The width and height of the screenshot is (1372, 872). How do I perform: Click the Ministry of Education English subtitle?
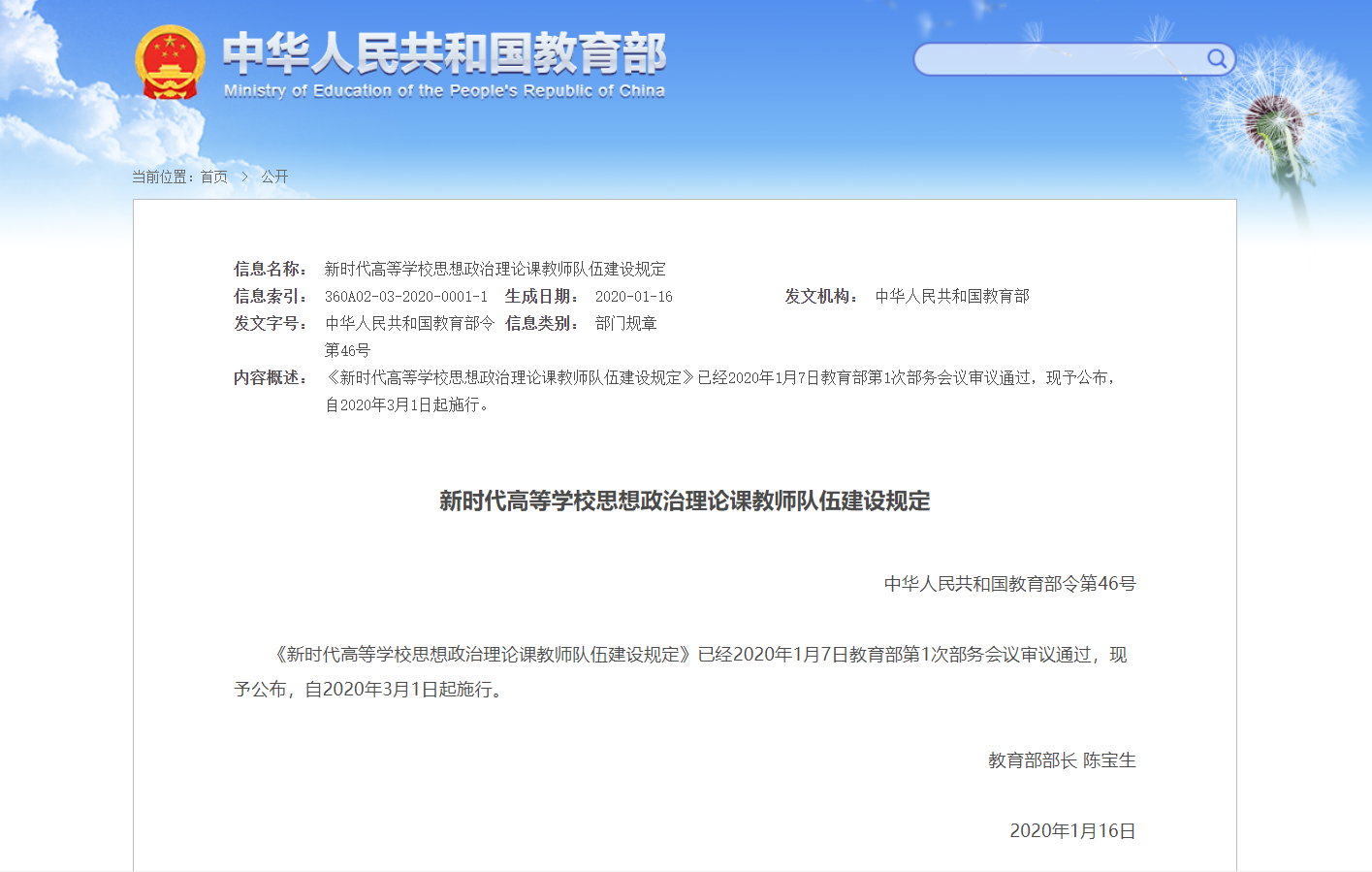click(444, 90)
